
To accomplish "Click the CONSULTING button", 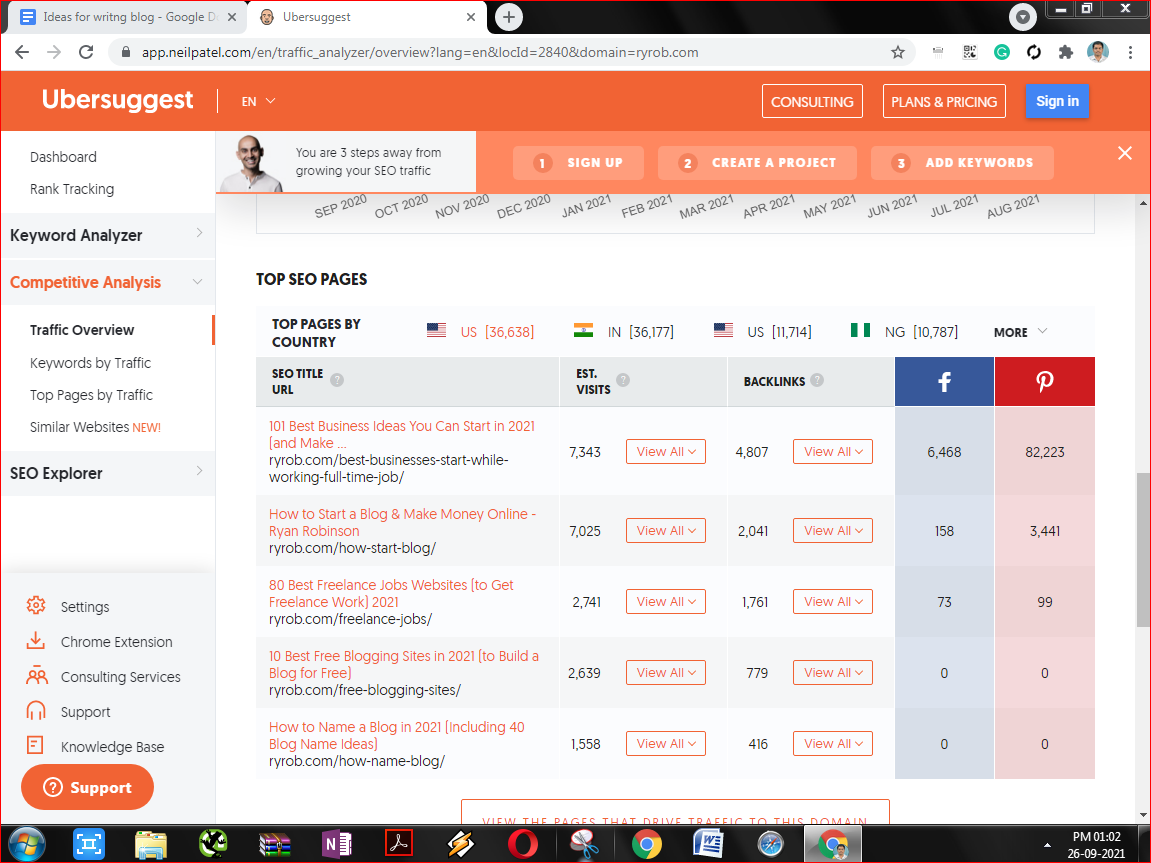I will click(x=812, y=101).
